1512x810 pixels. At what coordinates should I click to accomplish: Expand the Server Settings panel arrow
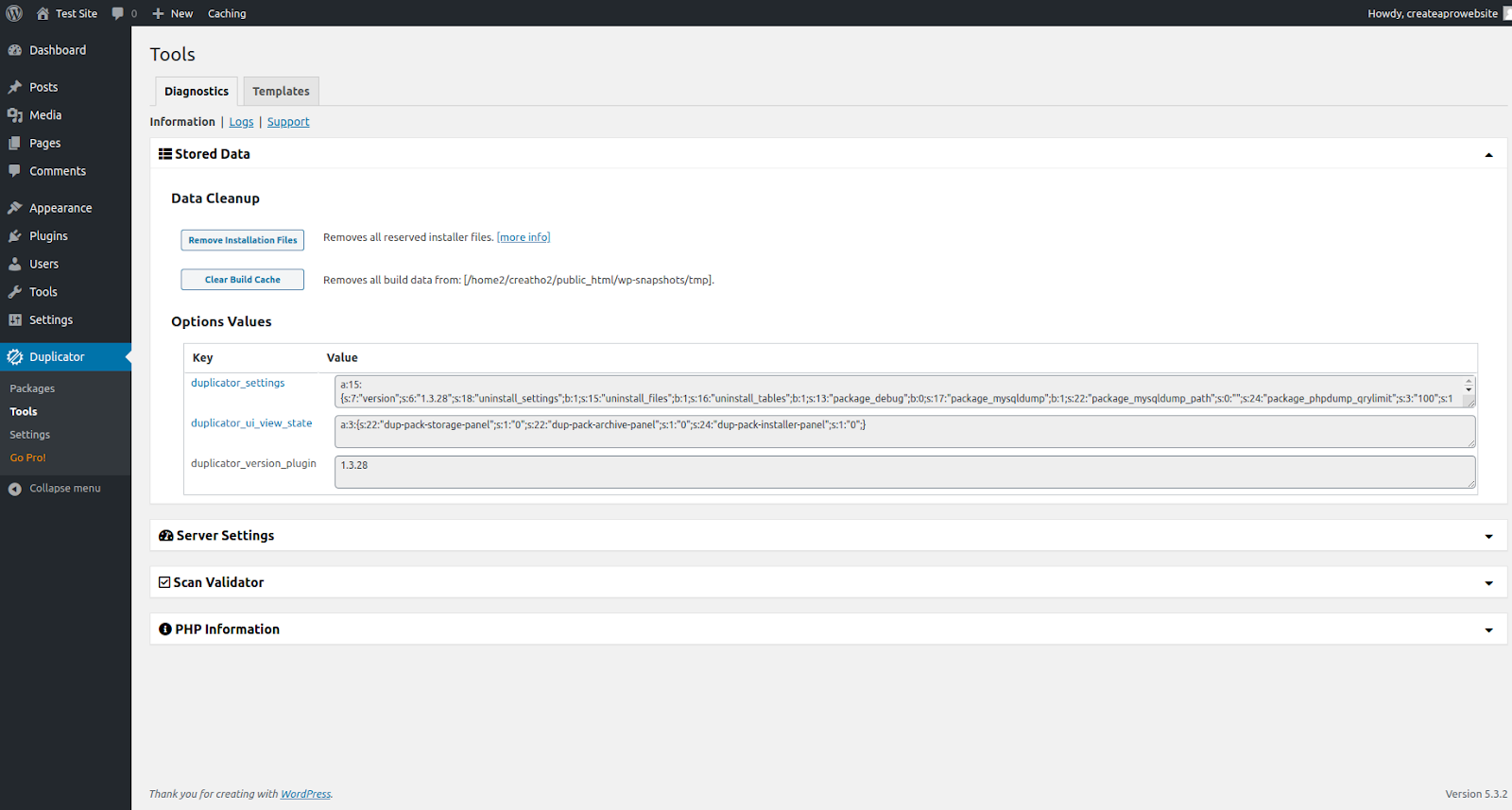coord(1489,537)
